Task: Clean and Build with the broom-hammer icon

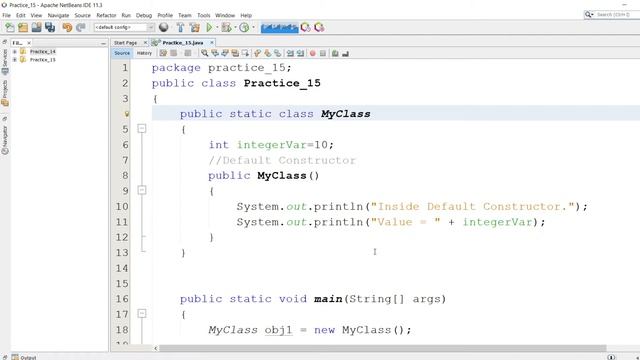Action: (195, 27)
